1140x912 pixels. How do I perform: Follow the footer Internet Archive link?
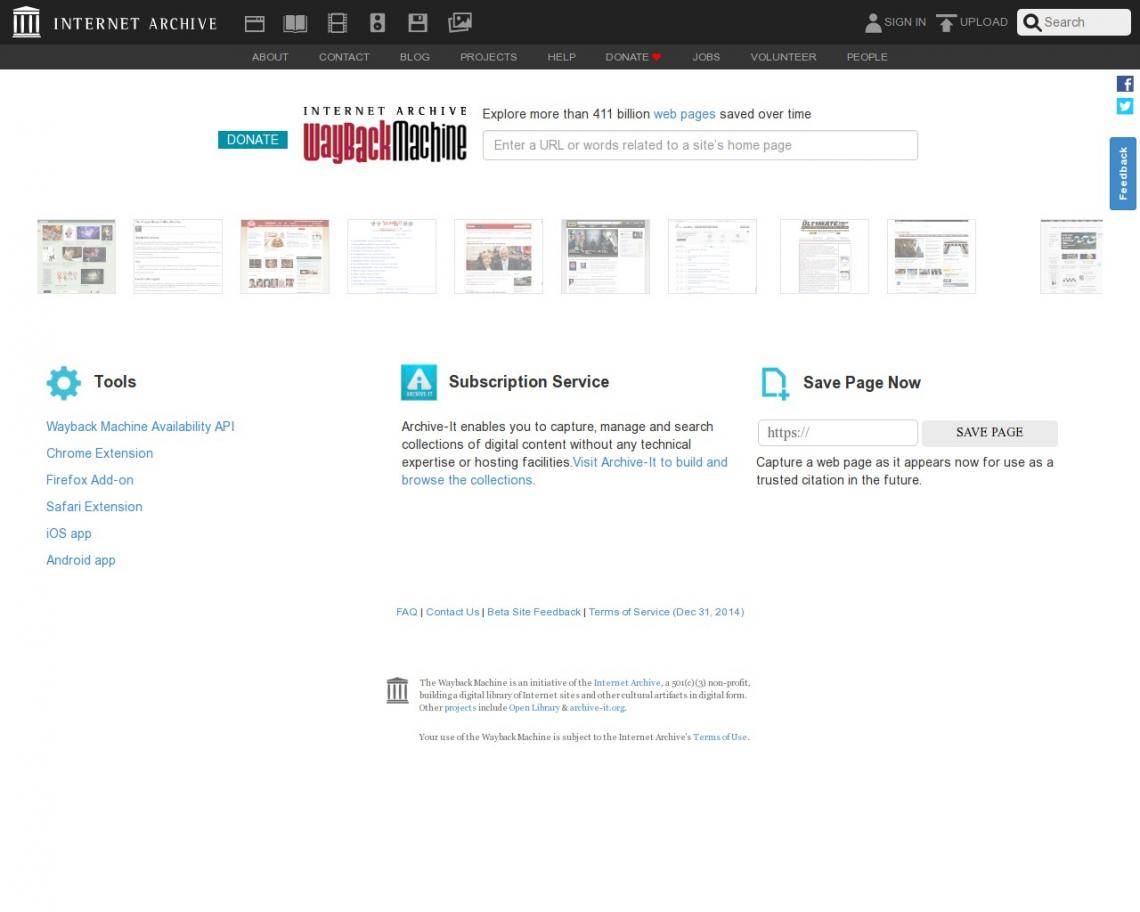click(627, 683)
